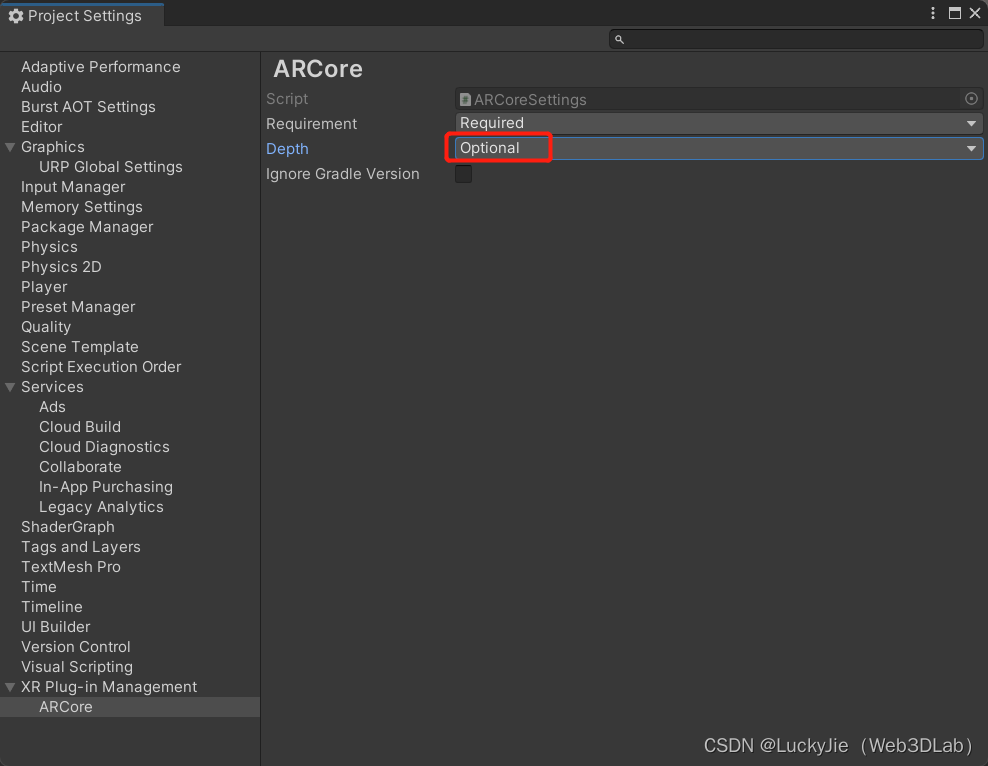Collapse the Graphics tree section
This screenshot has width=988, height=766.
(10, 147)
